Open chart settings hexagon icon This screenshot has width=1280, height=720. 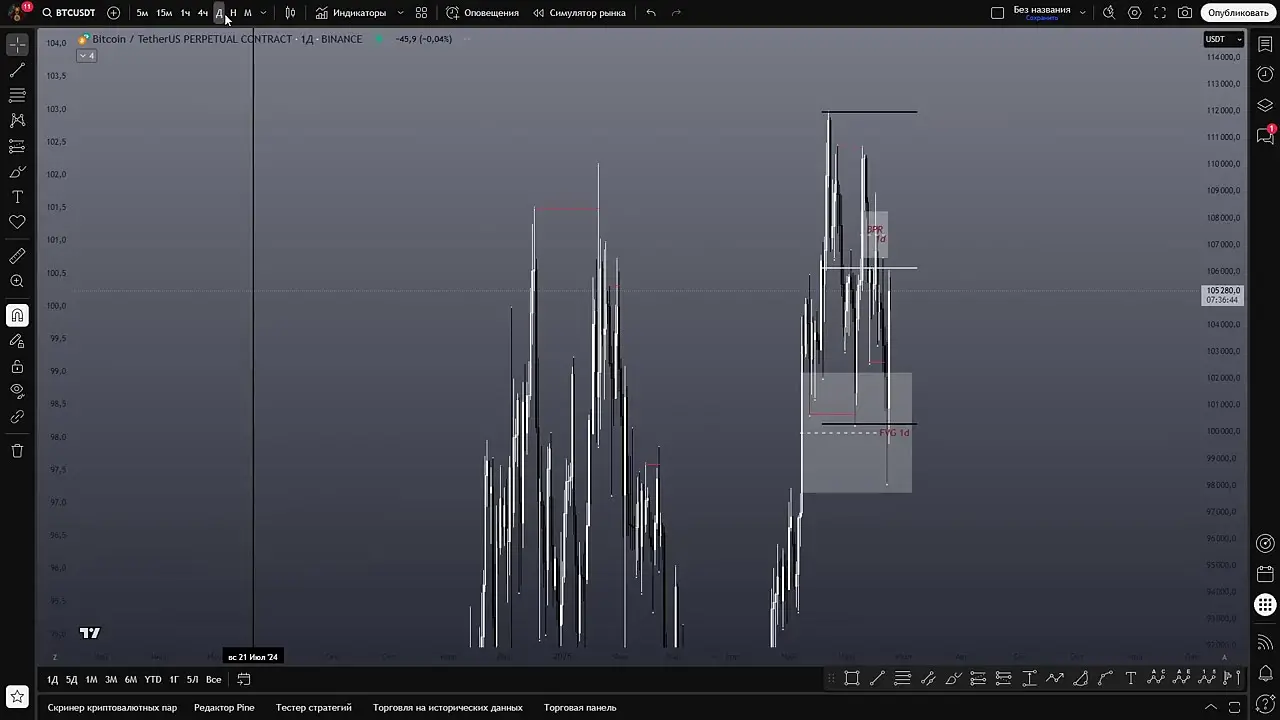(x=1134, y=13)
